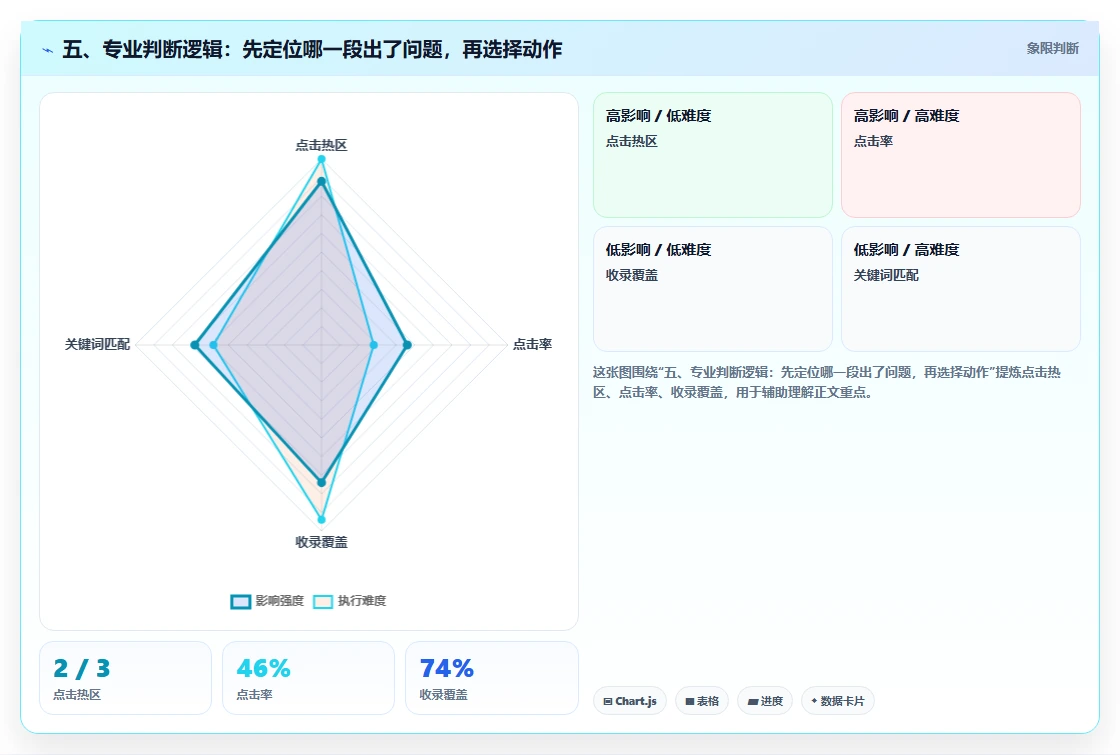The image size is (1120, 755).
Task: Click the Chart.js tag
Action: (x=630, y=701)
